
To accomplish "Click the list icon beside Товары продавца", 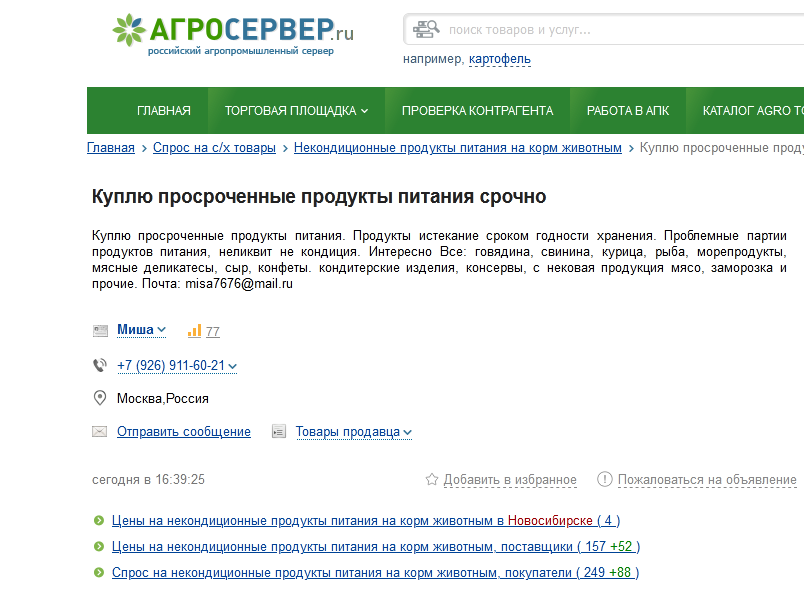I will [278, 432].
